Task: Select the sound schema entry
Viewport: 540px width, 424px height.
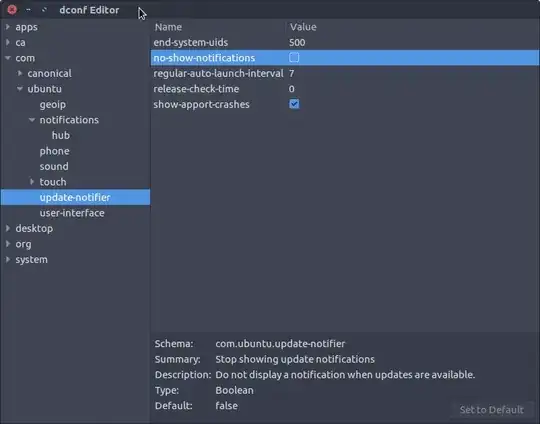Action: pos(54,166)
